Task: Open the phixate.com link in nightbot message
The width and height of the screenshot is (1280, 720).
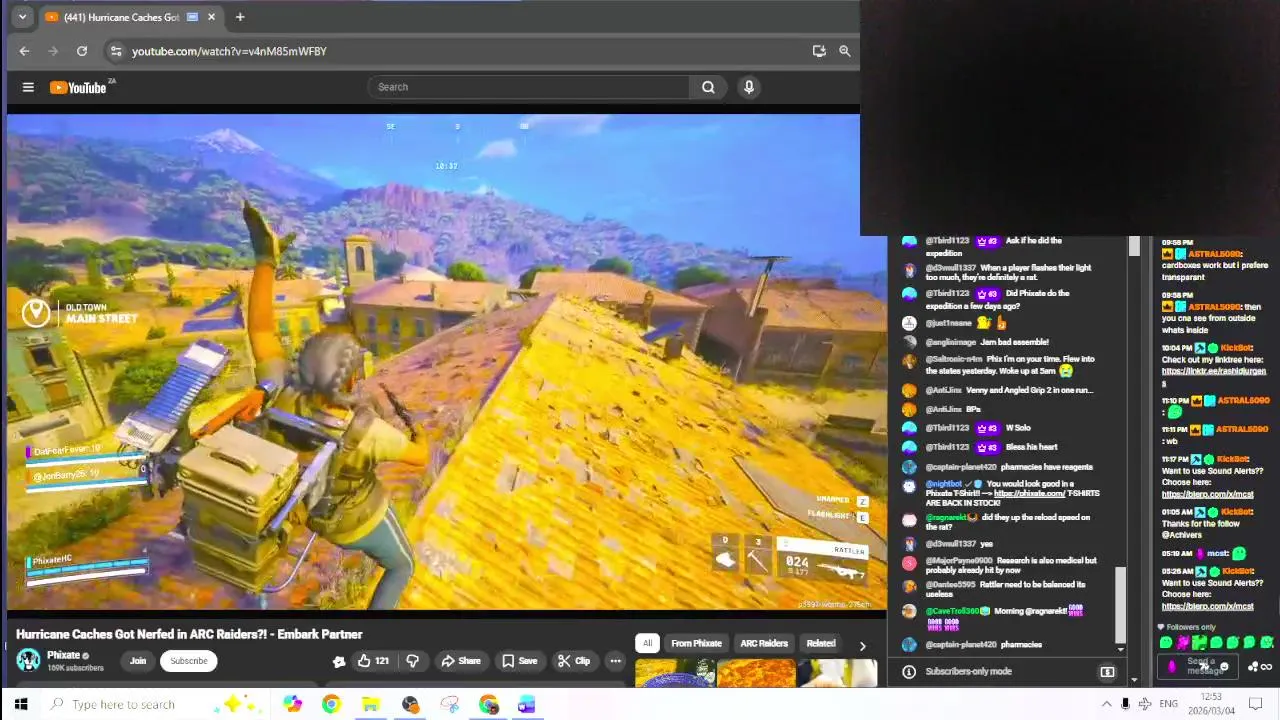Action: (x=1029, y=493)
